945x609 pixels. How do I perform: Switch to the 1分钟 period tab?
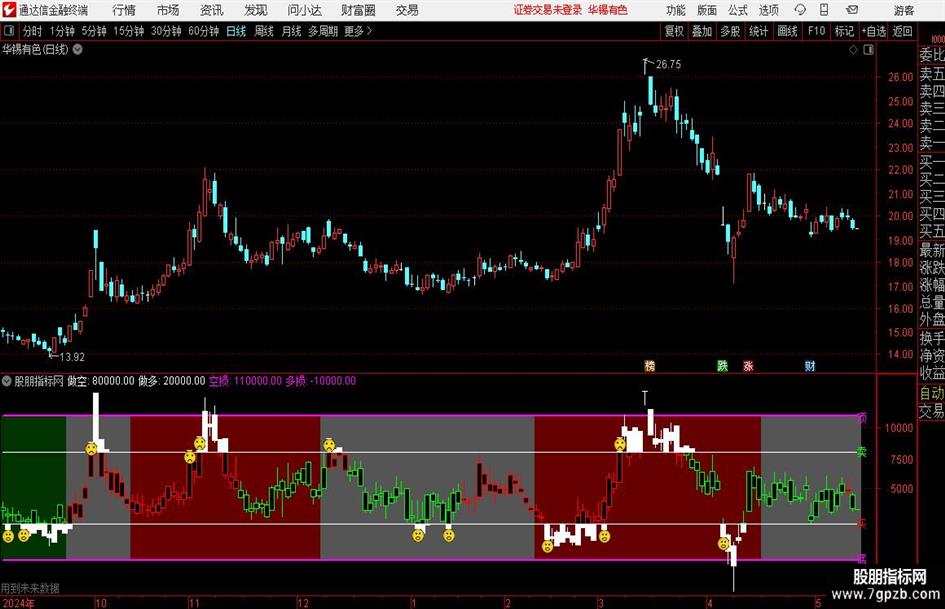tap(61, 31)
